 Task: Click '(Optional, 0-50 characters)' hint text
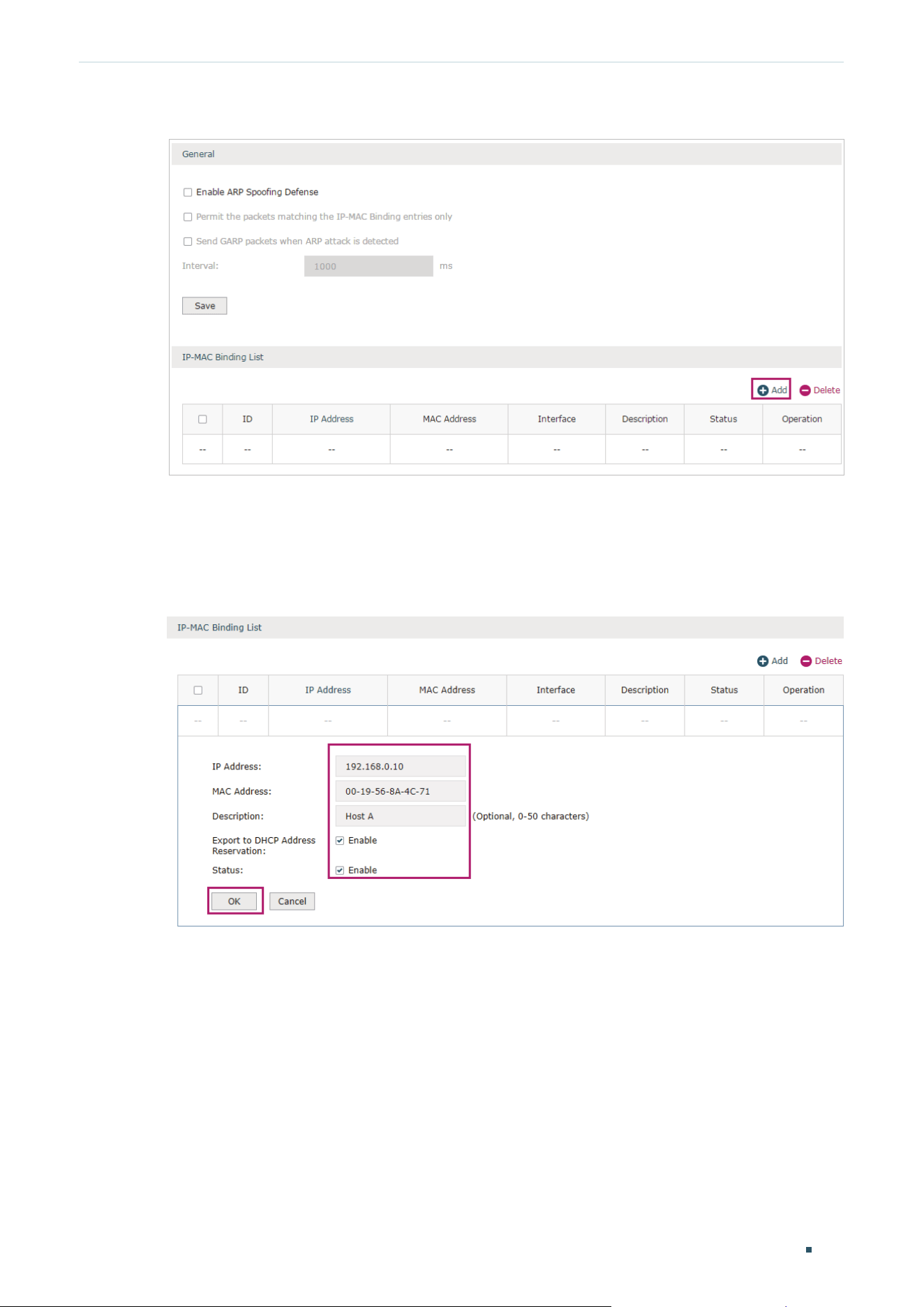(x=531, y=816)
